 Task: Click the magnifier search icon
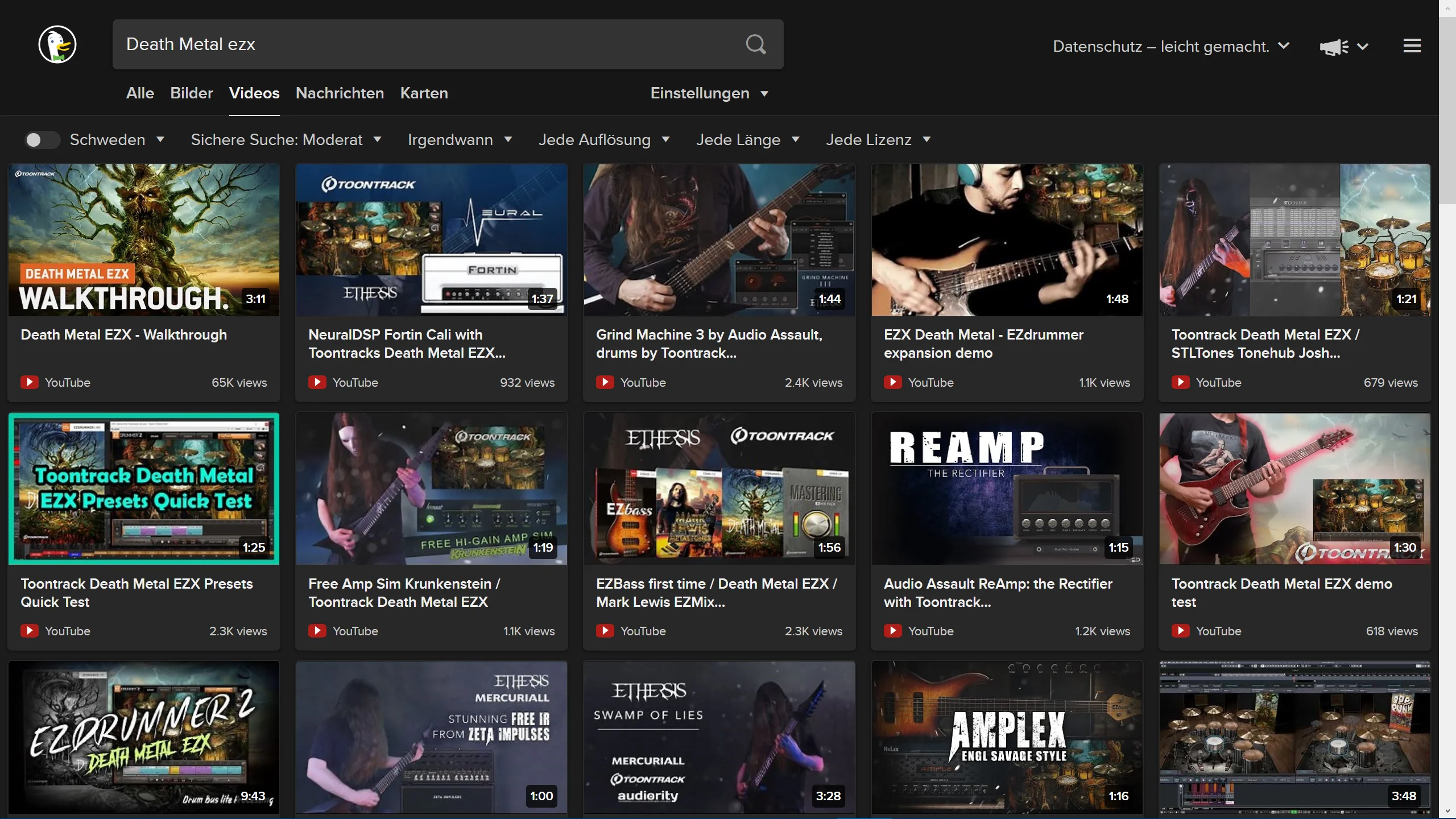pos(756,44)
